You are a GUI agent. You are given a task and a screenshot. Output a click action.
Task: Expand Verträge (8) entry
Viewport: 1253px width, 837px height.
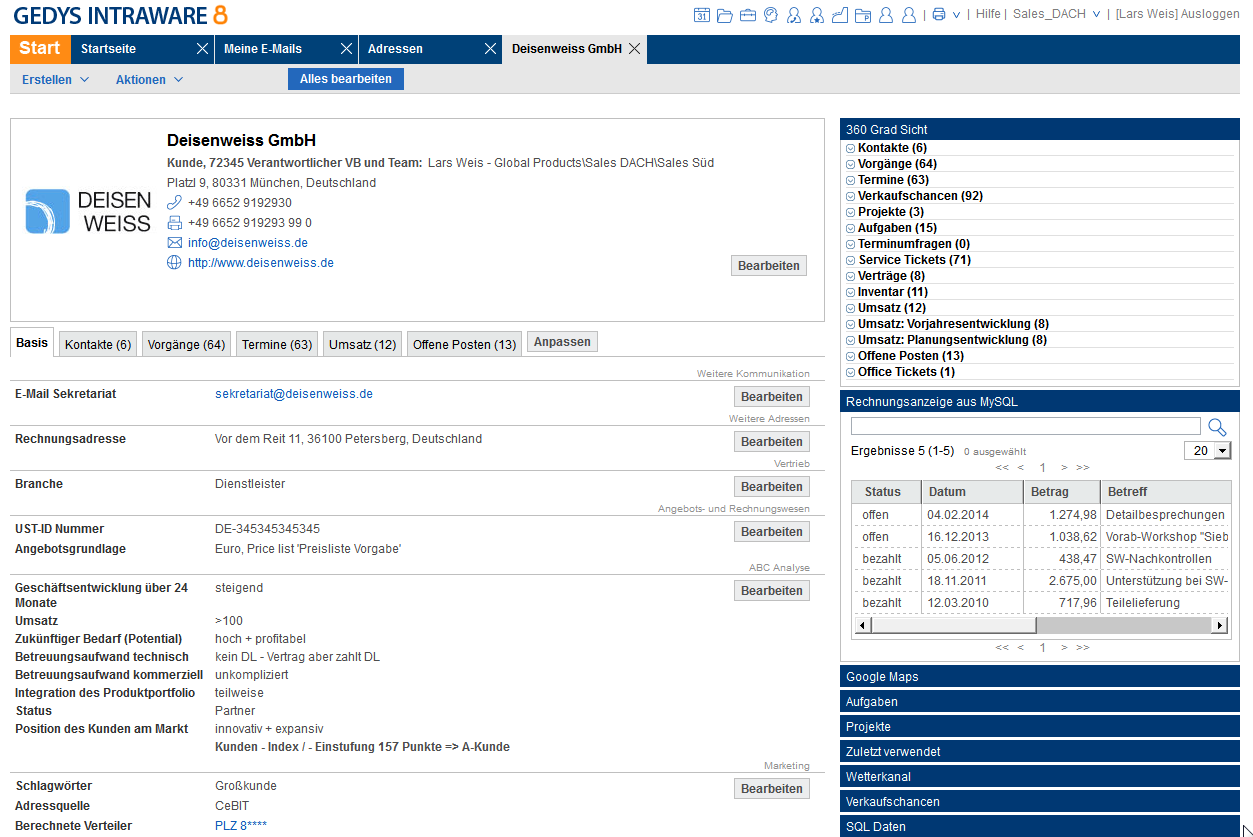click(x=851, y=276)
